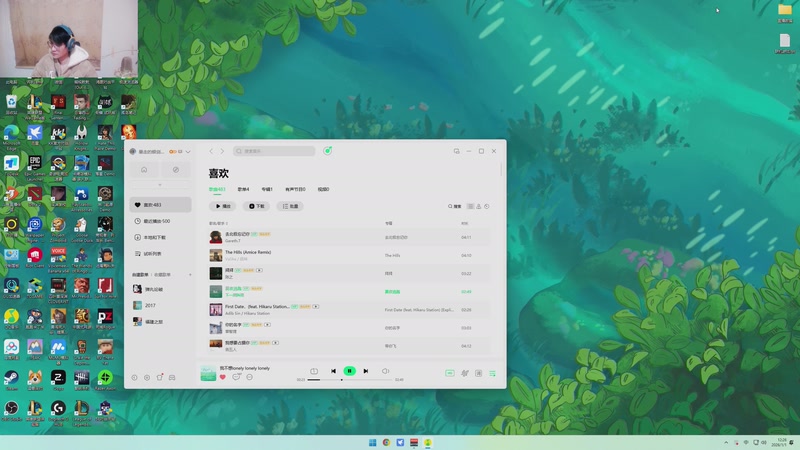
Task: Pause playback with the green button
Action: click(349, 371)
